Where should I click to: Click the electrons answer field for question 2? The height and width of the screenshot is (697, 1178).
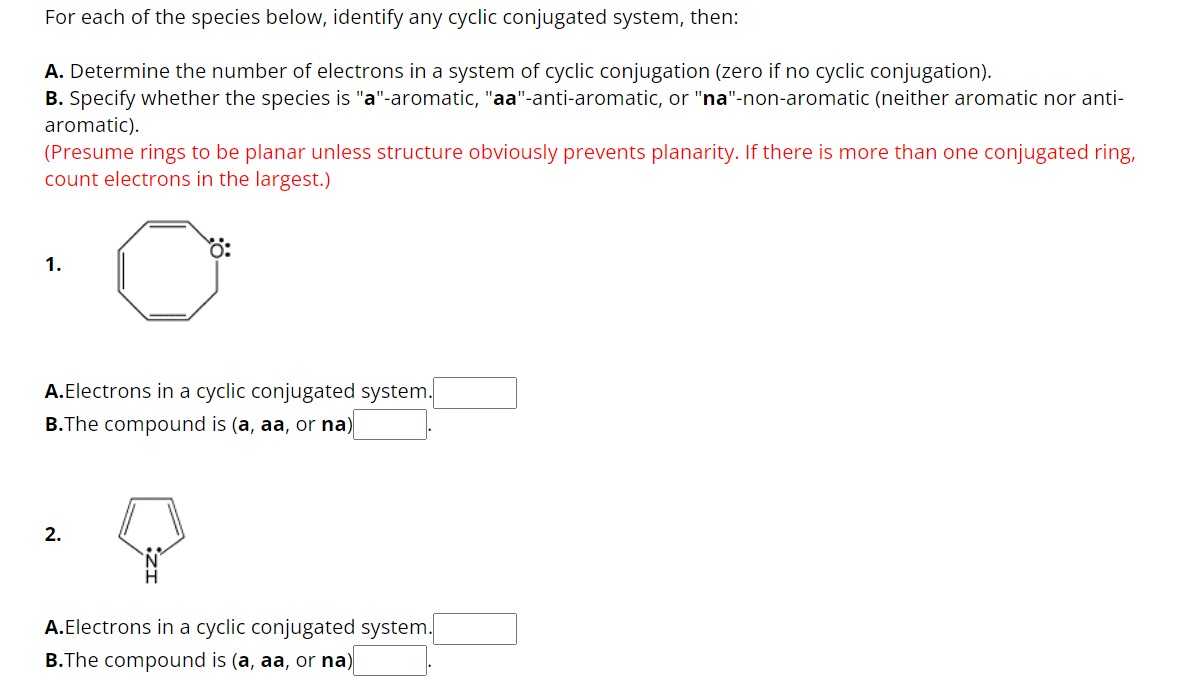475,628
